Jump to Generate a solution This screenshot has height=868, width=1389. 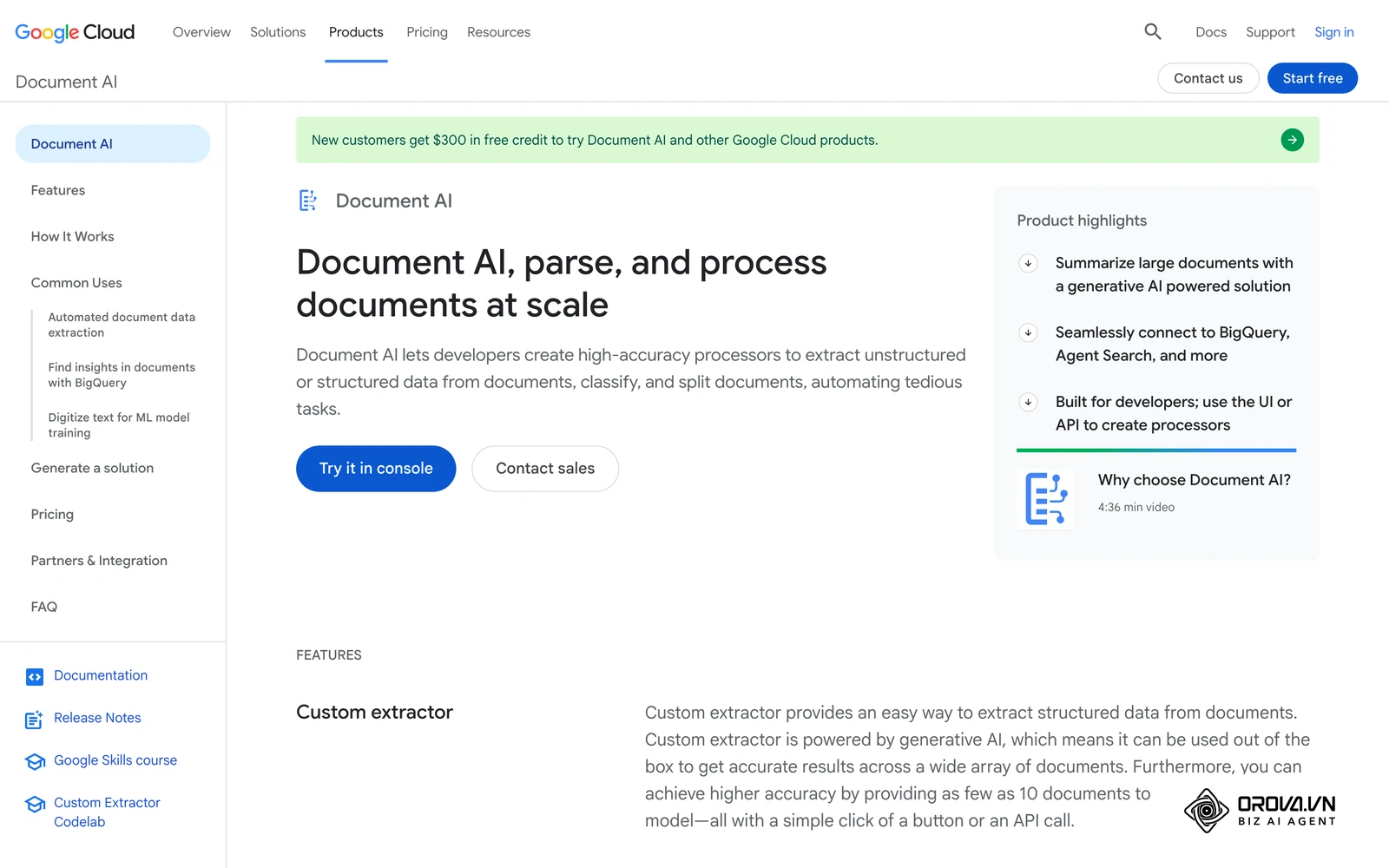pyautogui.click(x=92, y=468)
